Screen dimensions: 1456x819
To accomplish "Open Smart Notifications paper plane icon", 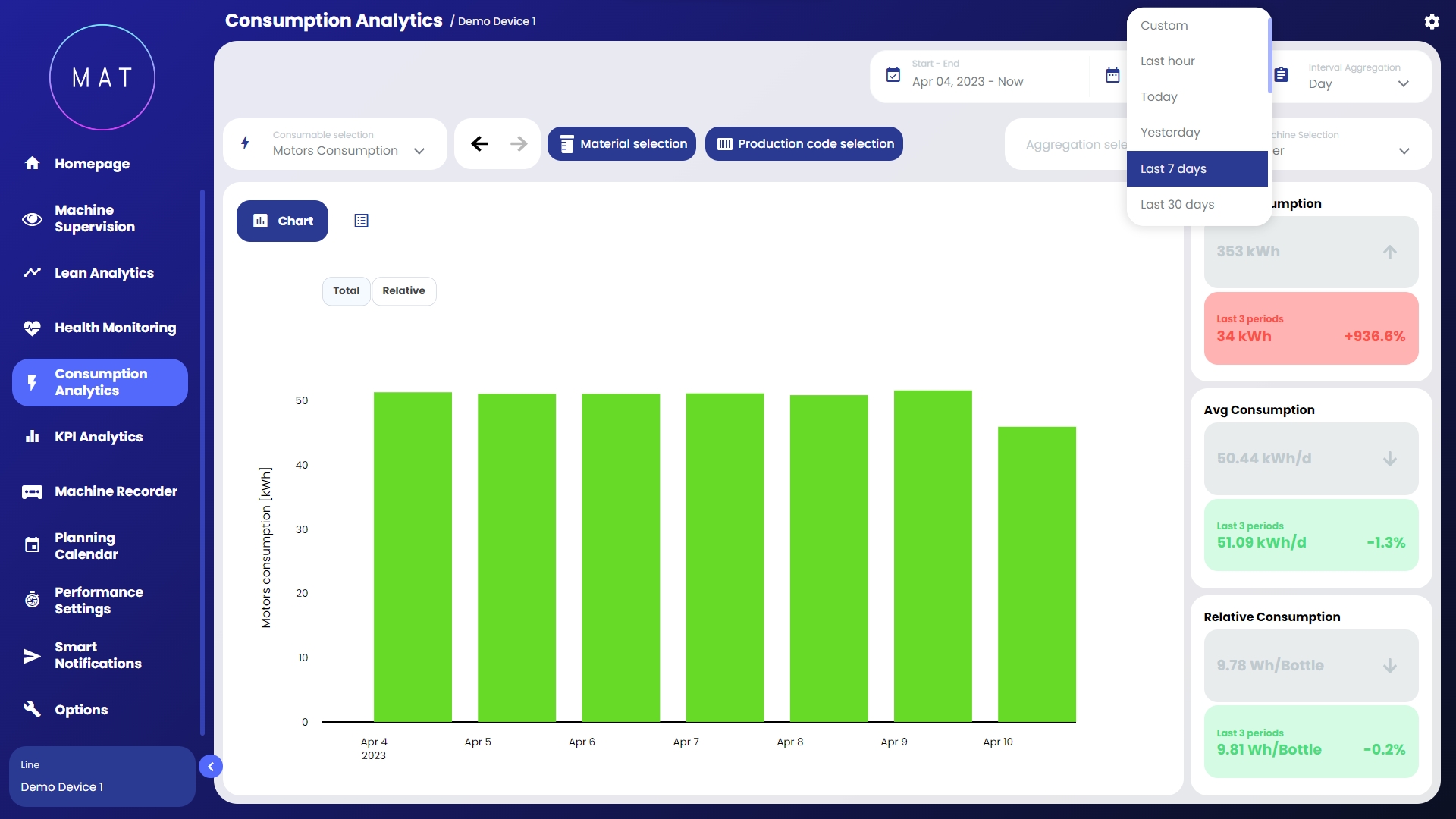I will pyautogui.click(x=32, y=655).
